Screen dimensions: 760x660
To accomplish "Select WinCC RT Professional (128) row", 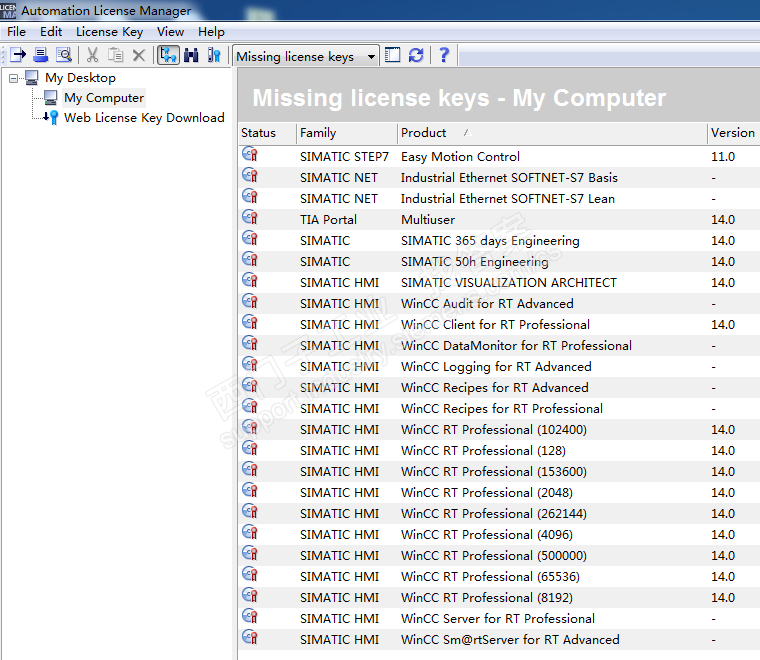I will pyautogui.click(x=483, y=451).
